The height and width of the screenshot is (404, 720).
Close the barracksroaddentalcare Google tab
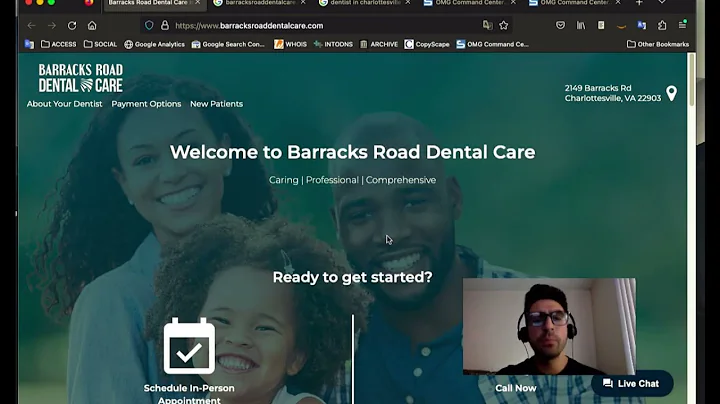[x=303, y=3]
